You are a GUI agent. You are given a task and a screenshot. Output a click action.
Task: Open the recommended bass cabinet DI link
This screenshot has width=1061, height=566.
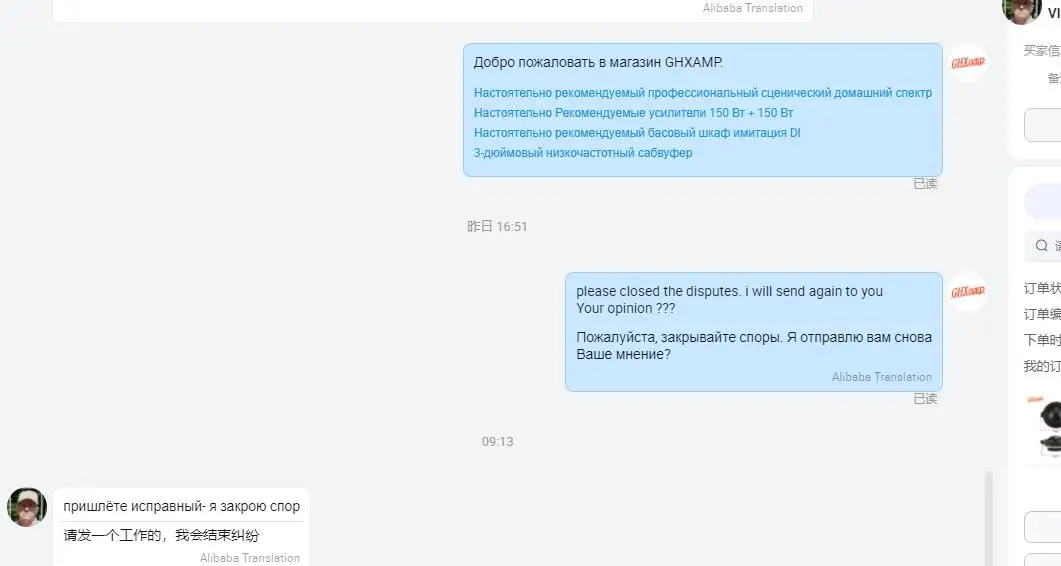click(x=637, y=133)
